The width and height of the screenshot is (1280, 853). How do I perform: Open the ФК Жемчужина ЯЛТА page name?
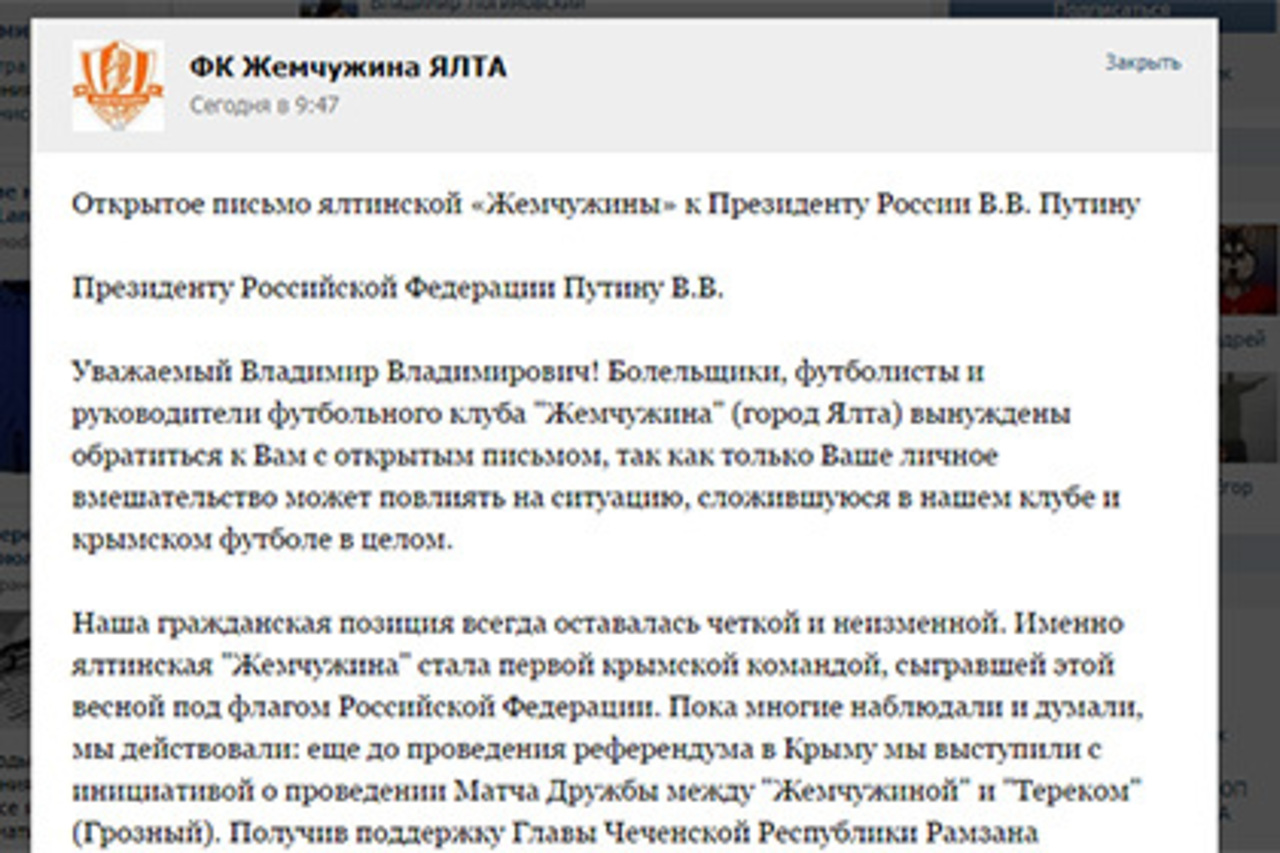coord(348,67)
